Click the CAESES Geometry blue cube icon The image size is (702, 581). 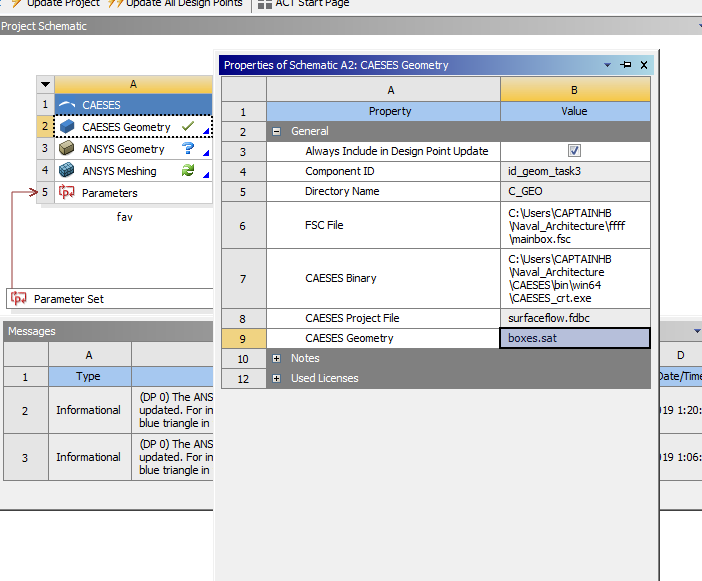click(x=67, y=127)
